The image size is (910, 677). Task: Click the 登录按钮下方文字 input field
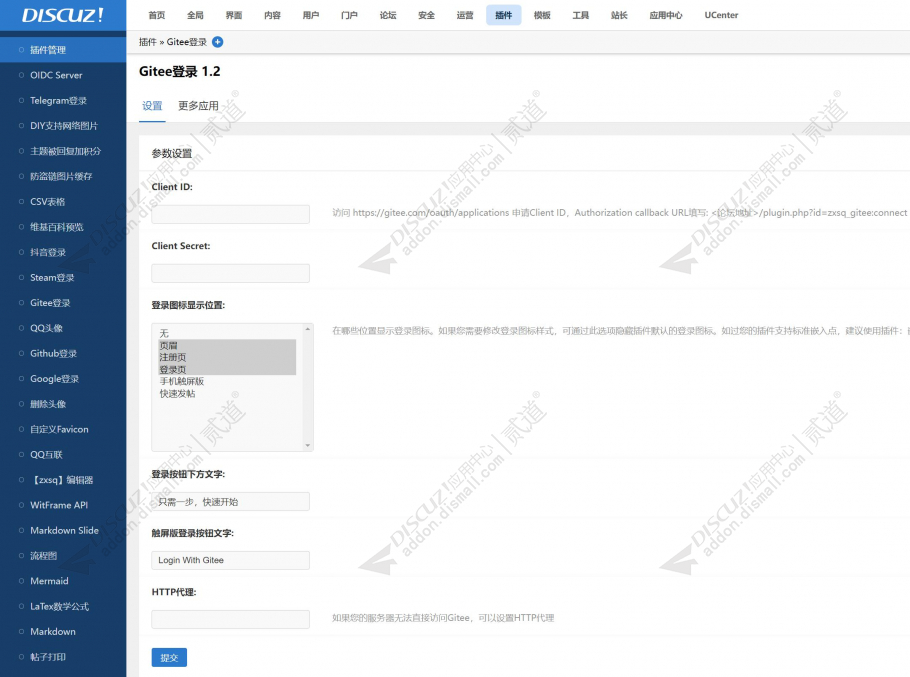230,502
